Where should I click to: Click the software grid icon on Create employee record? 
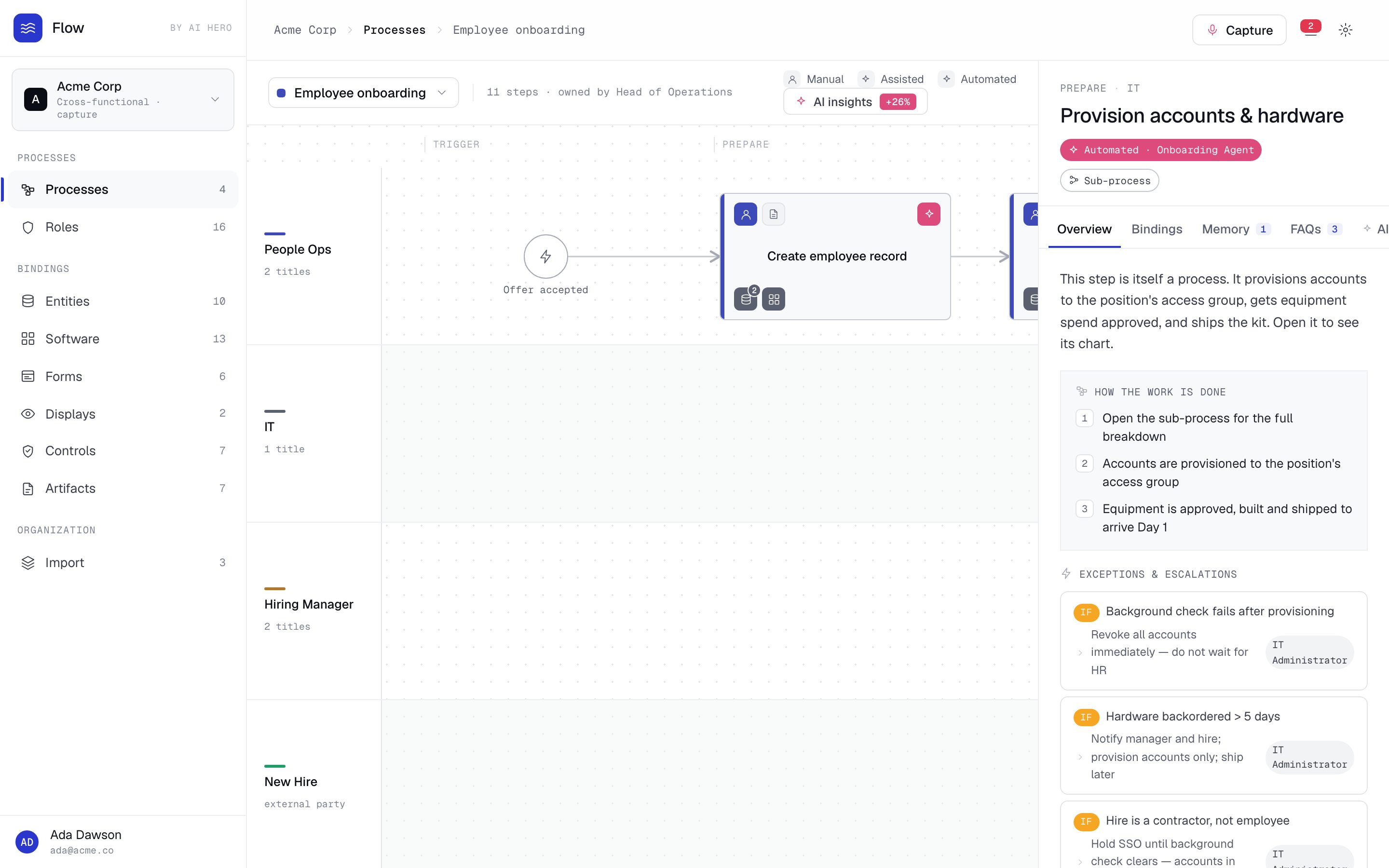point(774,298)
